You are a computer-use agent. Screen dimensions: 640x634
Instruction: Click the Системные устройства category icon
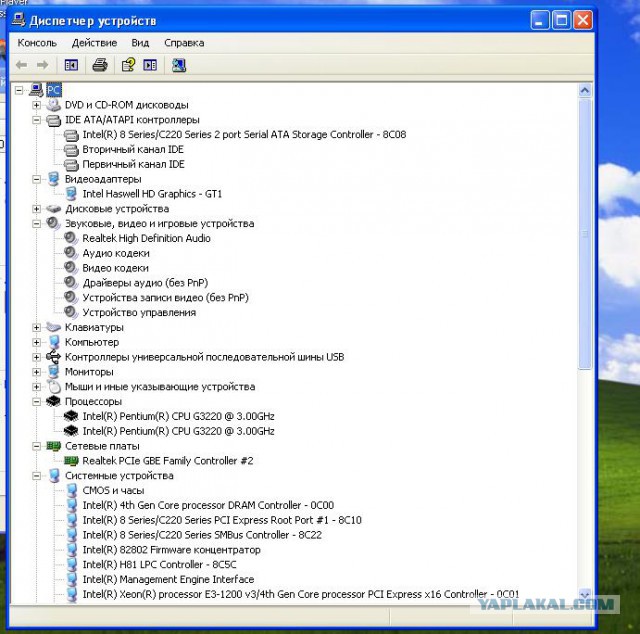point(53,476)
